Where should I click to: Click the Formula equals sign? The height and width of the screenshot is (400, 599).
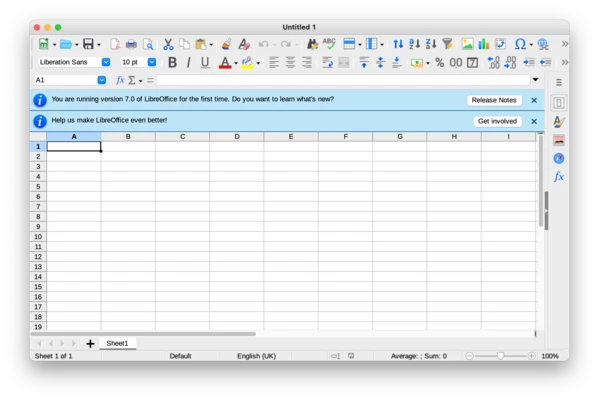coord(150,80)
